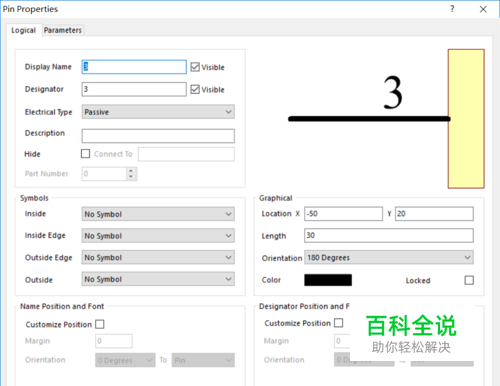The height and width of the screenshot is (386, 500).
Task: Click the Designator Margin field
Action: pyautogui.click(x=342, y=341)
